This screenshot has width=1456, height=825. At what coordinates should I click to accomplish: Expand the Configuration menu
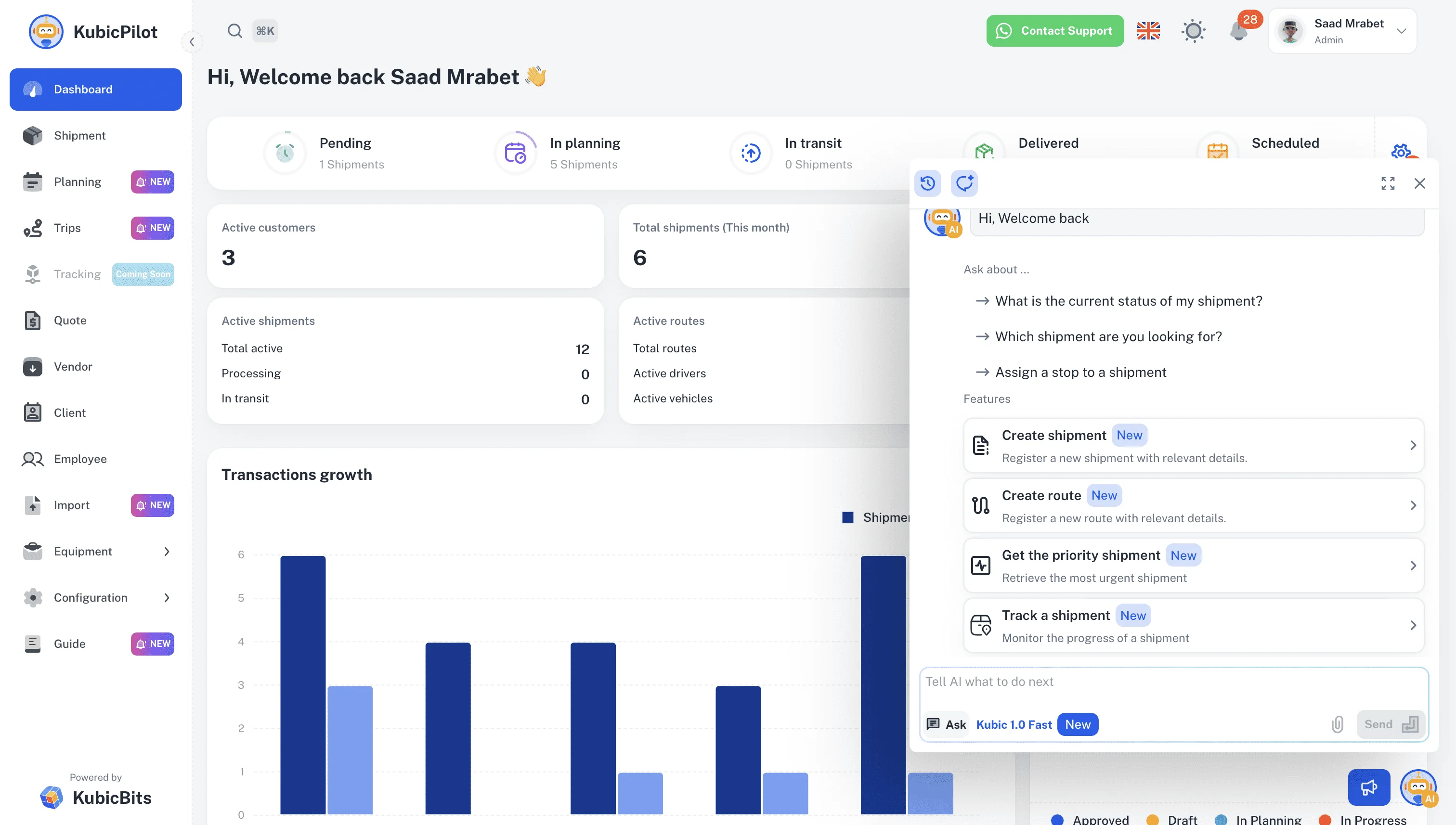coord(167,598)
